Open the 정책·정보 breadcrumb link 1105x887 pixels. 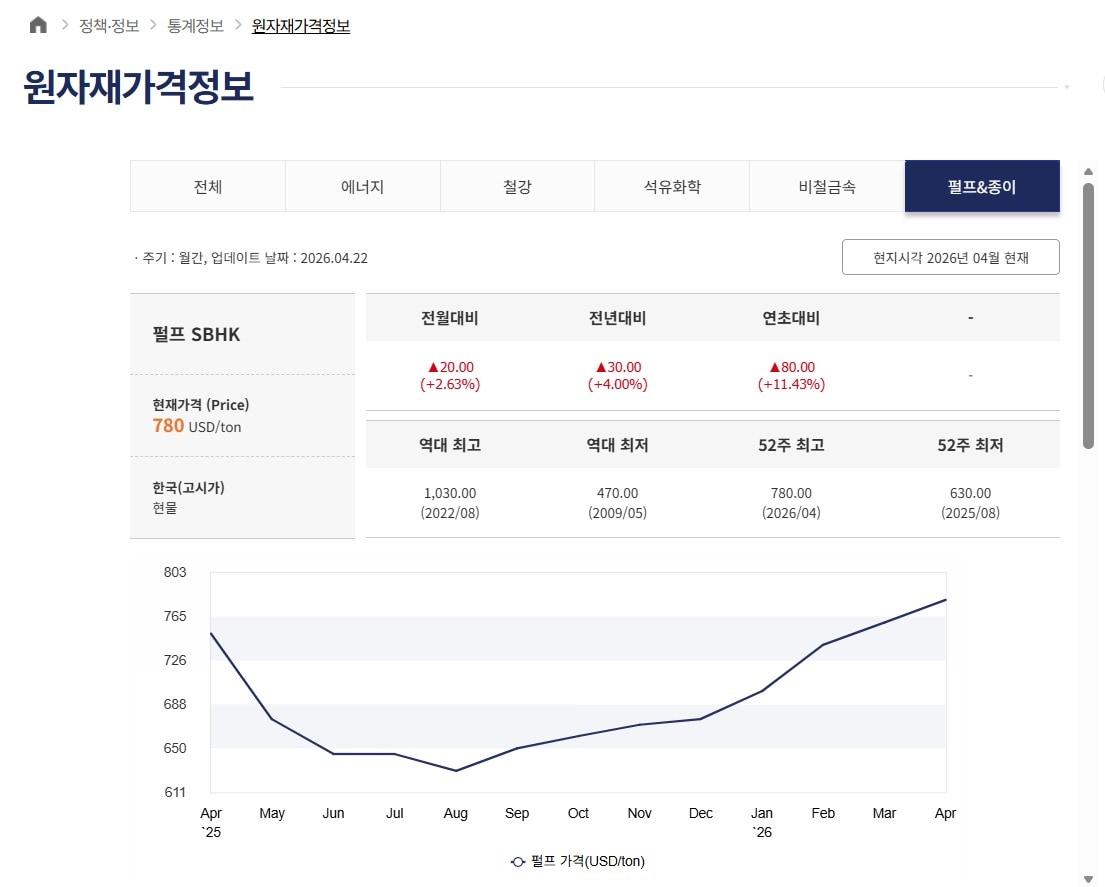point(109,26)
